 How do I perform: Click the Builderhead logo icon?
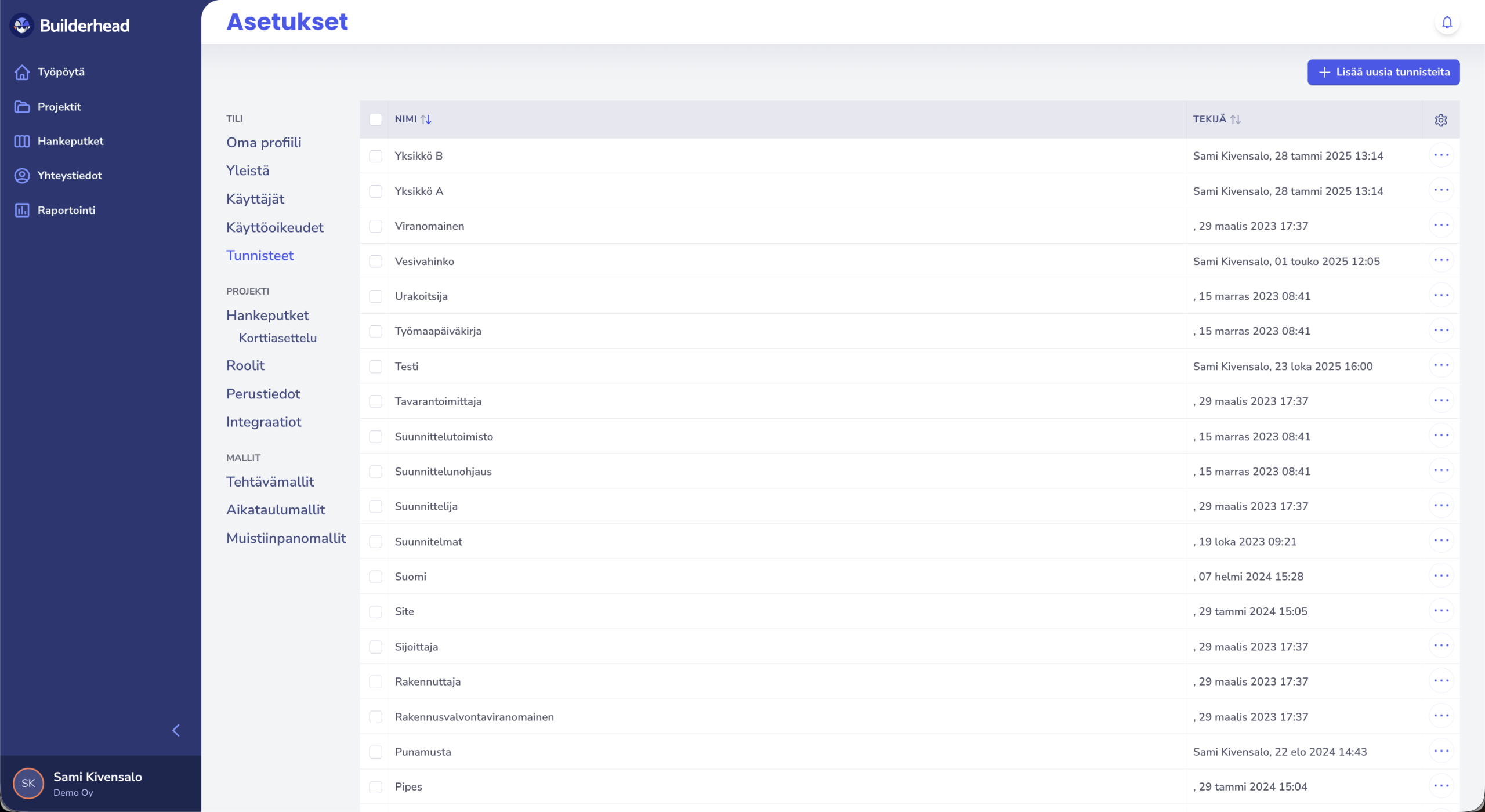tap(22, 26)
